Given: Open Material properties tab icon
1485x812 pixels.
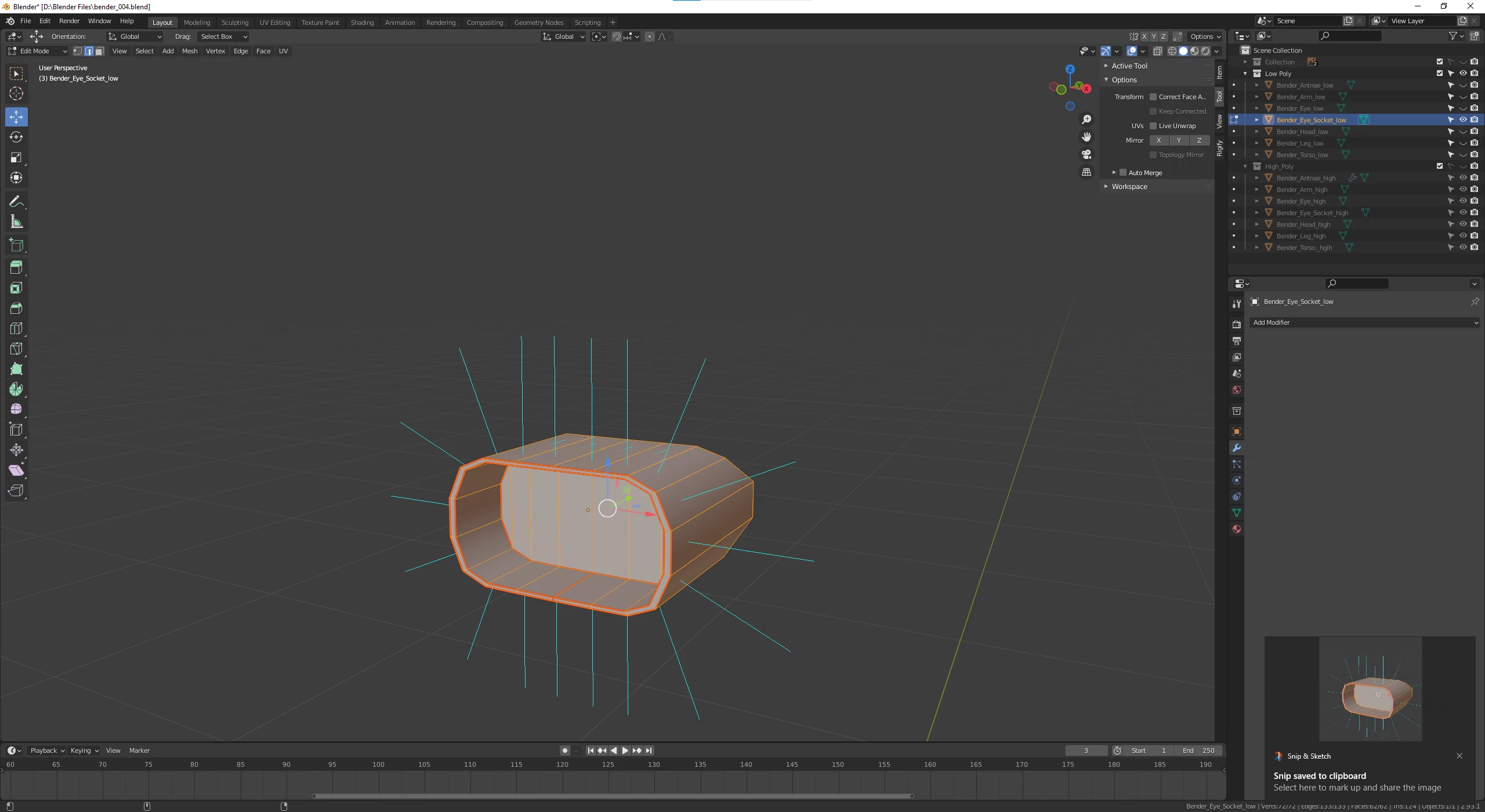Looking at the screenshot, I should (1237, 529).
